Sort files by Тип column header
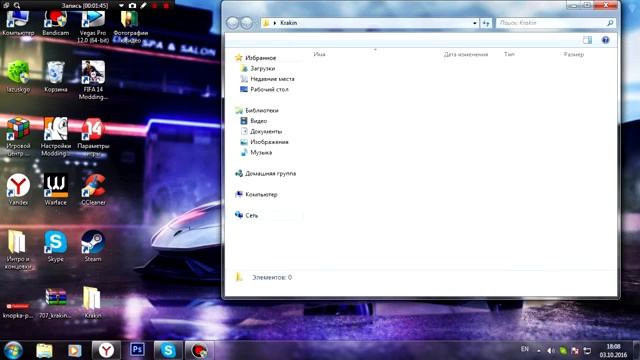 (509, 54)
